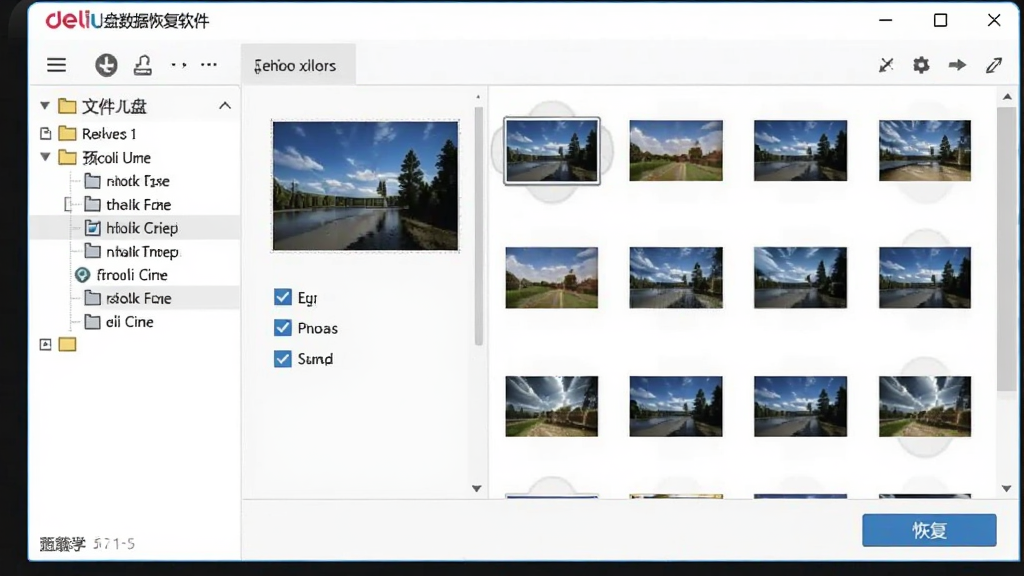The image size is (1024, 576).
Task: Select the second thumbnail in the top row
Action: coord(676,150)
